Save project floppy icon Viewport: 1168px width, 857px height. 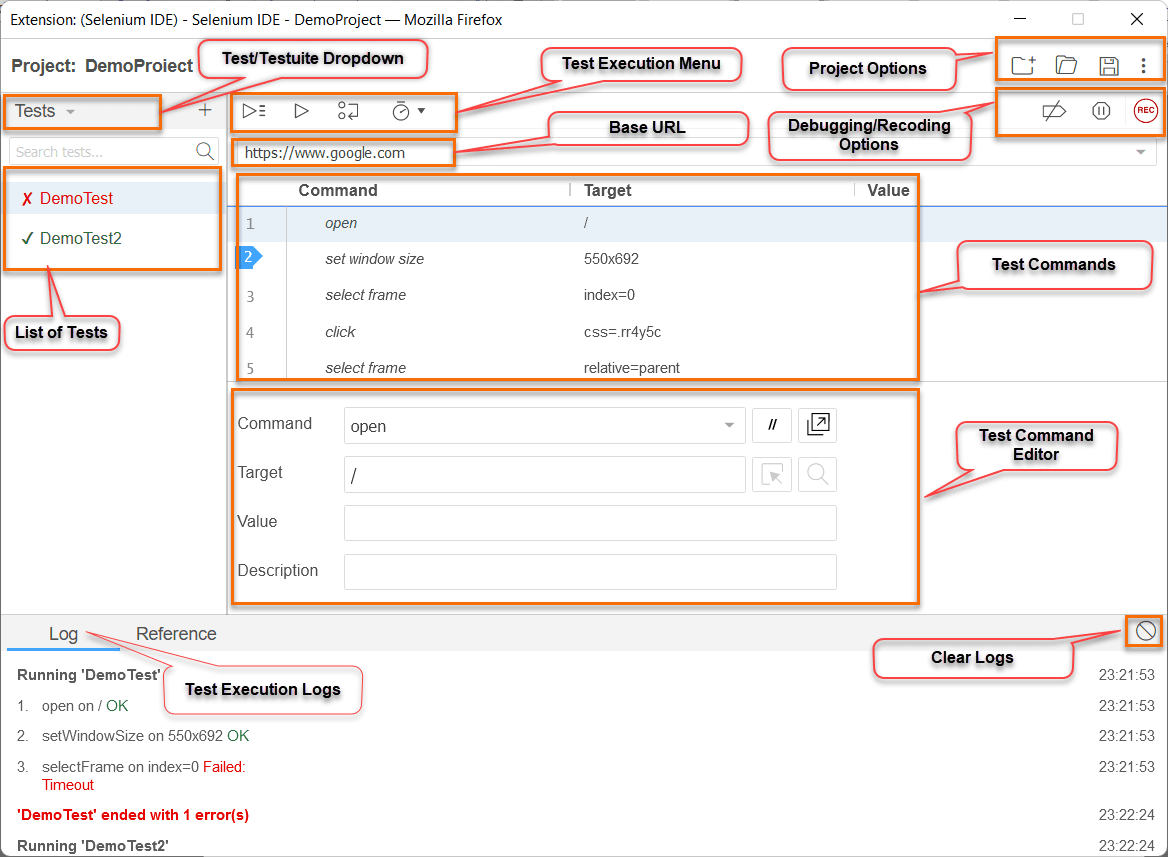(1108, 66)
